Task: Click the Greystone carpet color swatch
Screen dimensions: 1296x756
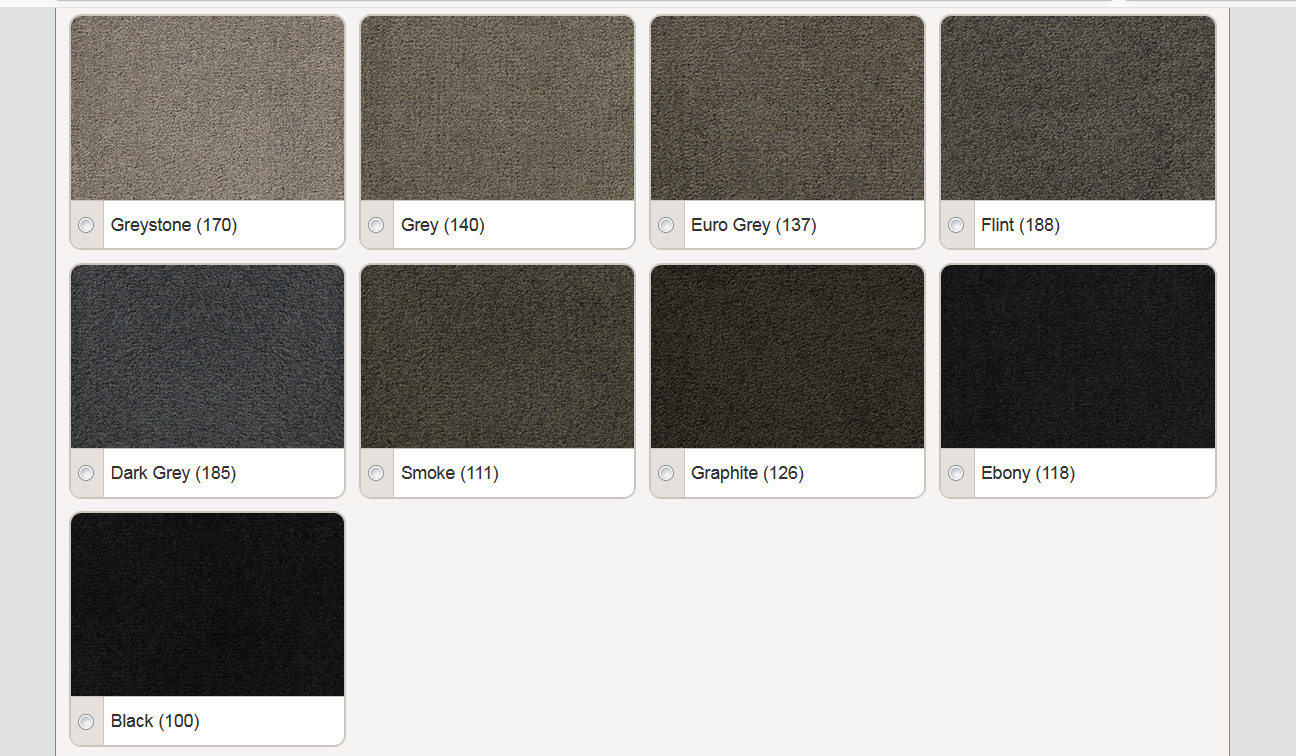Action: tap(208, 108)
